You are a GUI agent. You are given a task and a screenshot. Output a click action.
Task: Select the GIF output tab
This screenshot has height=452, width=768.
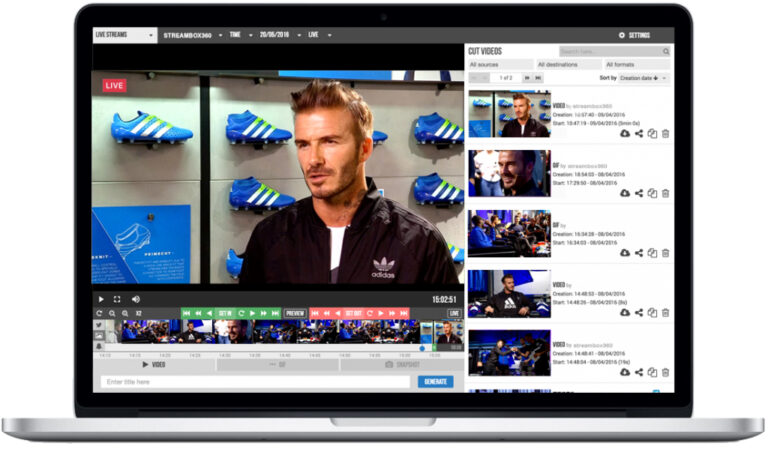tap(278, 365)
